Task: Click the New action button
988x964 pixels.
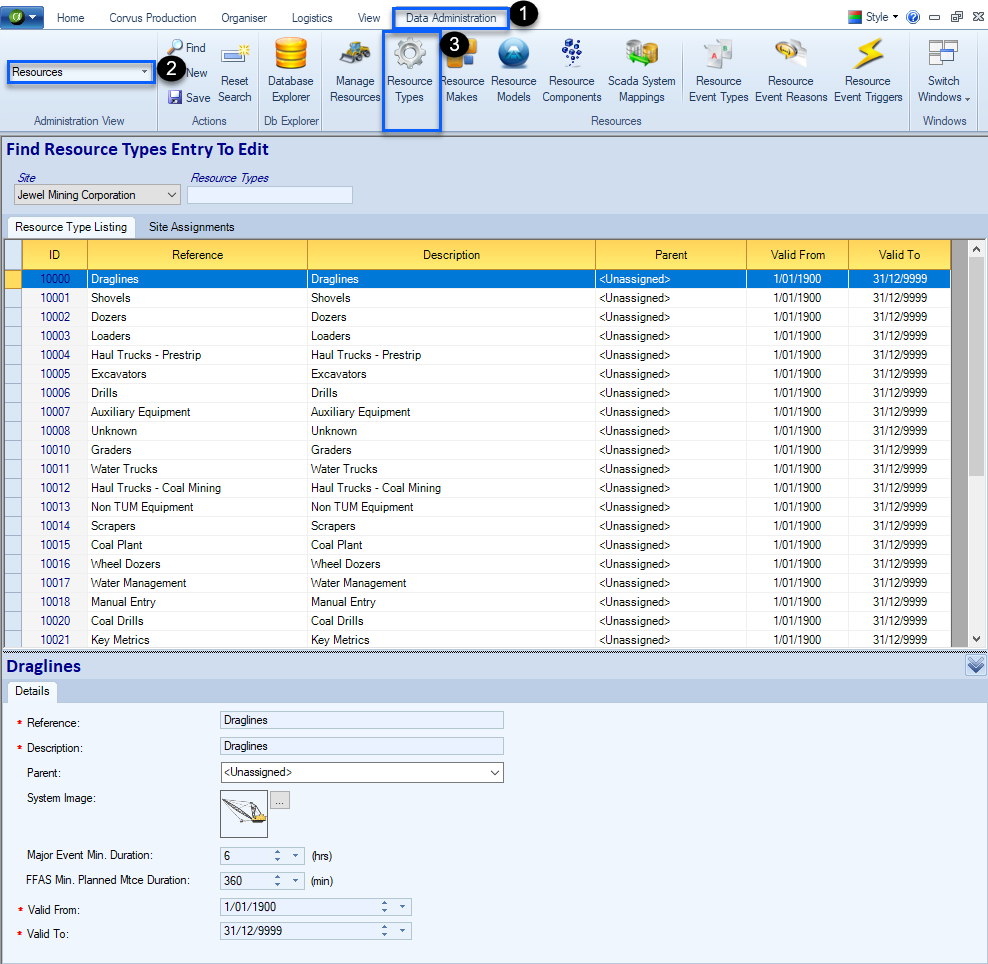Action: pos(196,72)
